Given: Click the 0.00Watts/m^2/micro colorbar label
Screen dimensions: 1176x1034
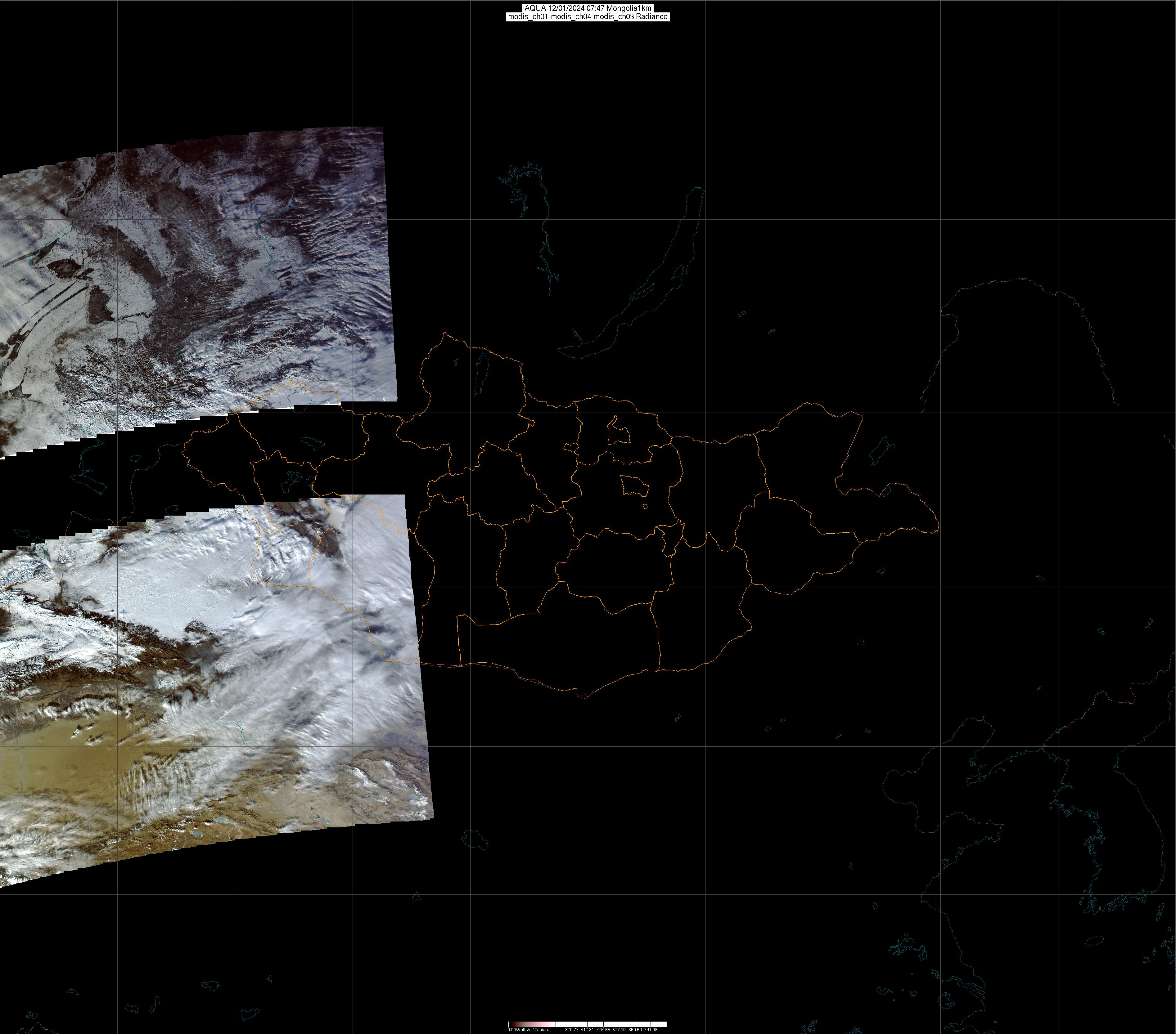Looking at the screenshot, I should click(x=528, y=1029).
